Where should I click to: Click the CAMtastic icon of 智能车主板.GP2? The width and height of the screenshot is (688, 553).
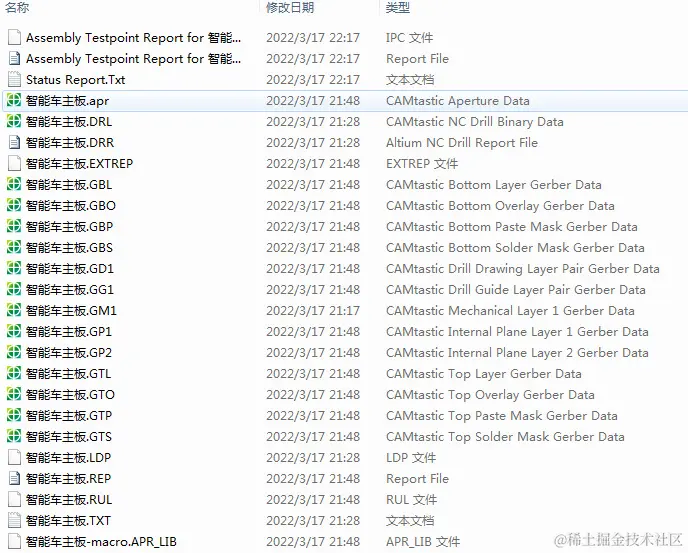tap(14, 352)
